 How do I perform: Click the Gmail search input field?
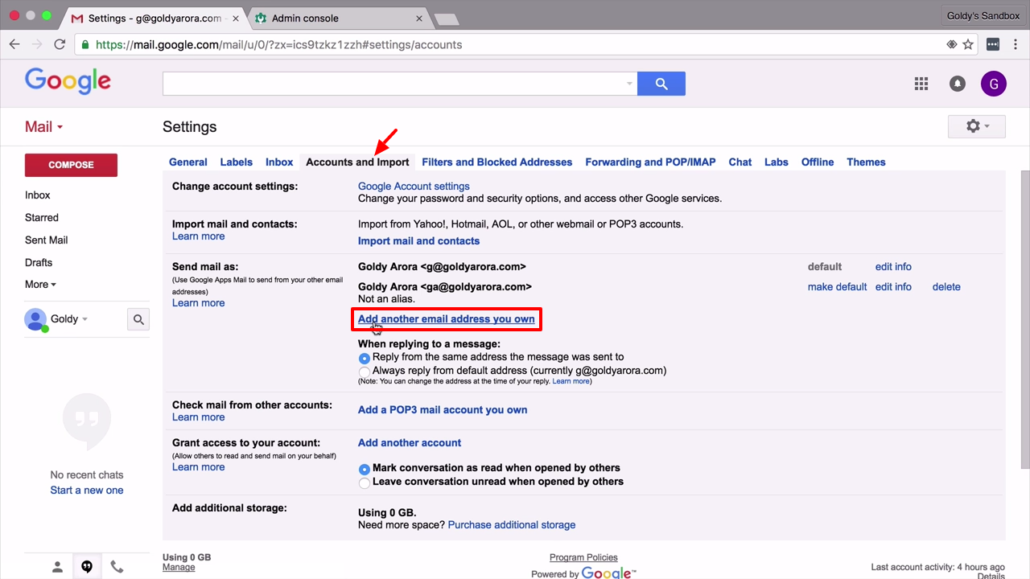click(397, 84)
